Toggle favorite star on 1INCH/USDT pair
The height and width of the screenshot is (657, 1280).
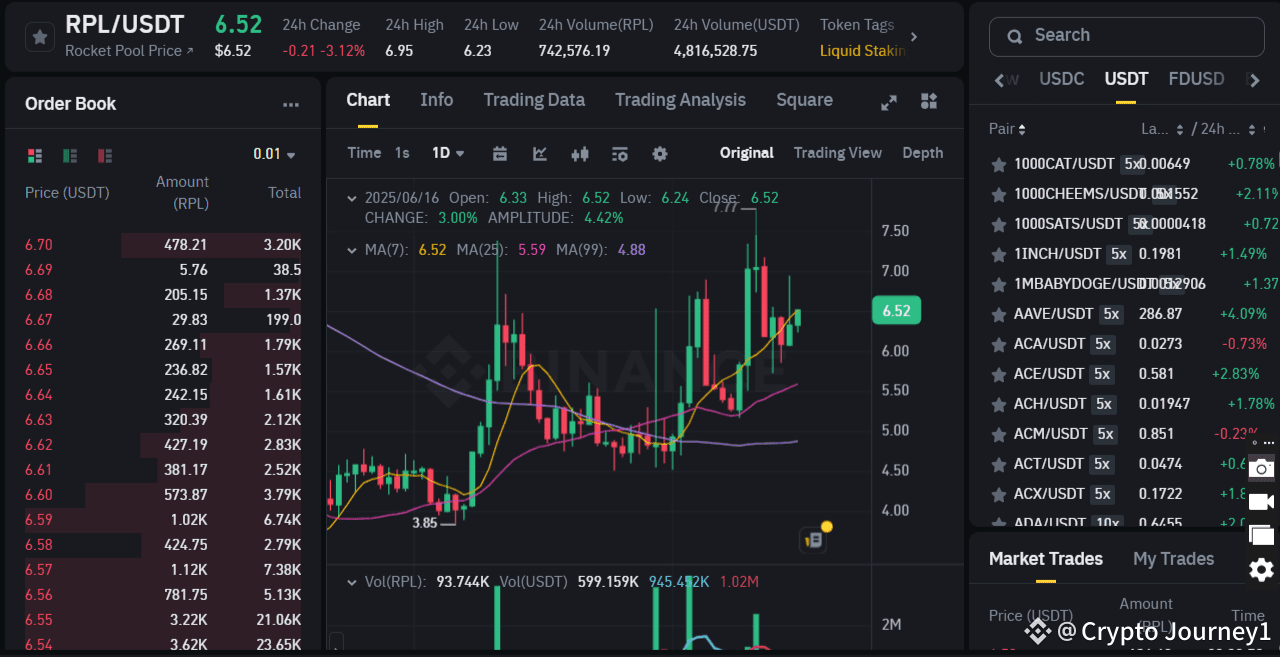[x=998, y=253]
